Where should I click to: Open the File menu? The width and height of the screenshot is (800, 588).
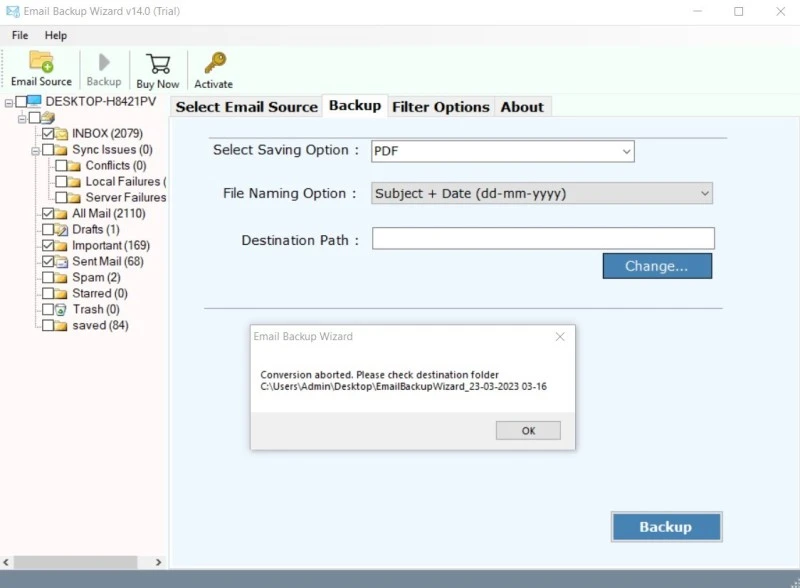tap(20, 35)
